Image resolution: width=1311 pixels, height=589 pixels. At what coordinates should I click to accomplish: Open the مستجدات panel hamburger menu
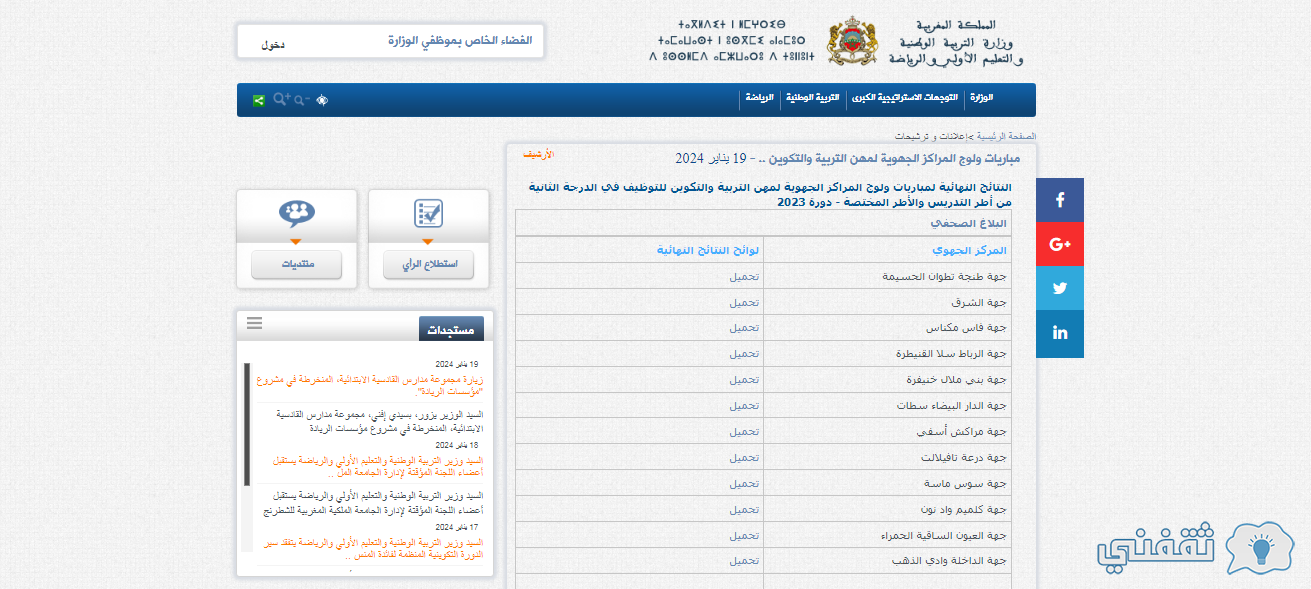[x=254, y=323]
